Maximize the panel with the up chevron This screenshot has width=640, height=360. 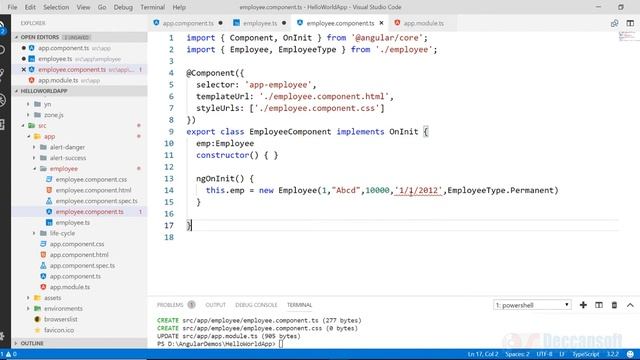tap(630, 305)
